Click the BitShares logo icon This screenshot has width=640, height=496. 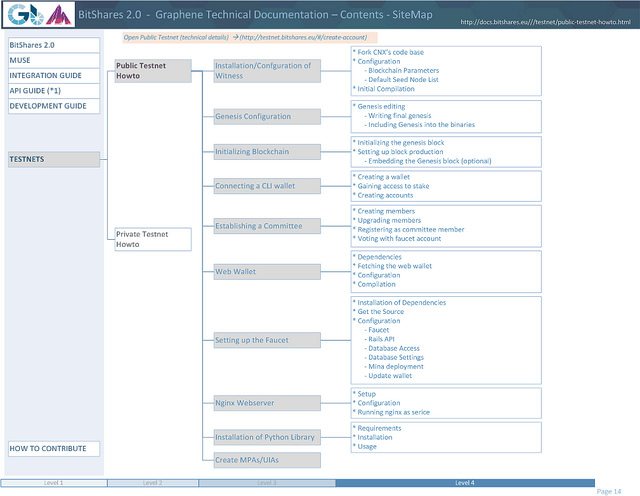coord(37,15)
